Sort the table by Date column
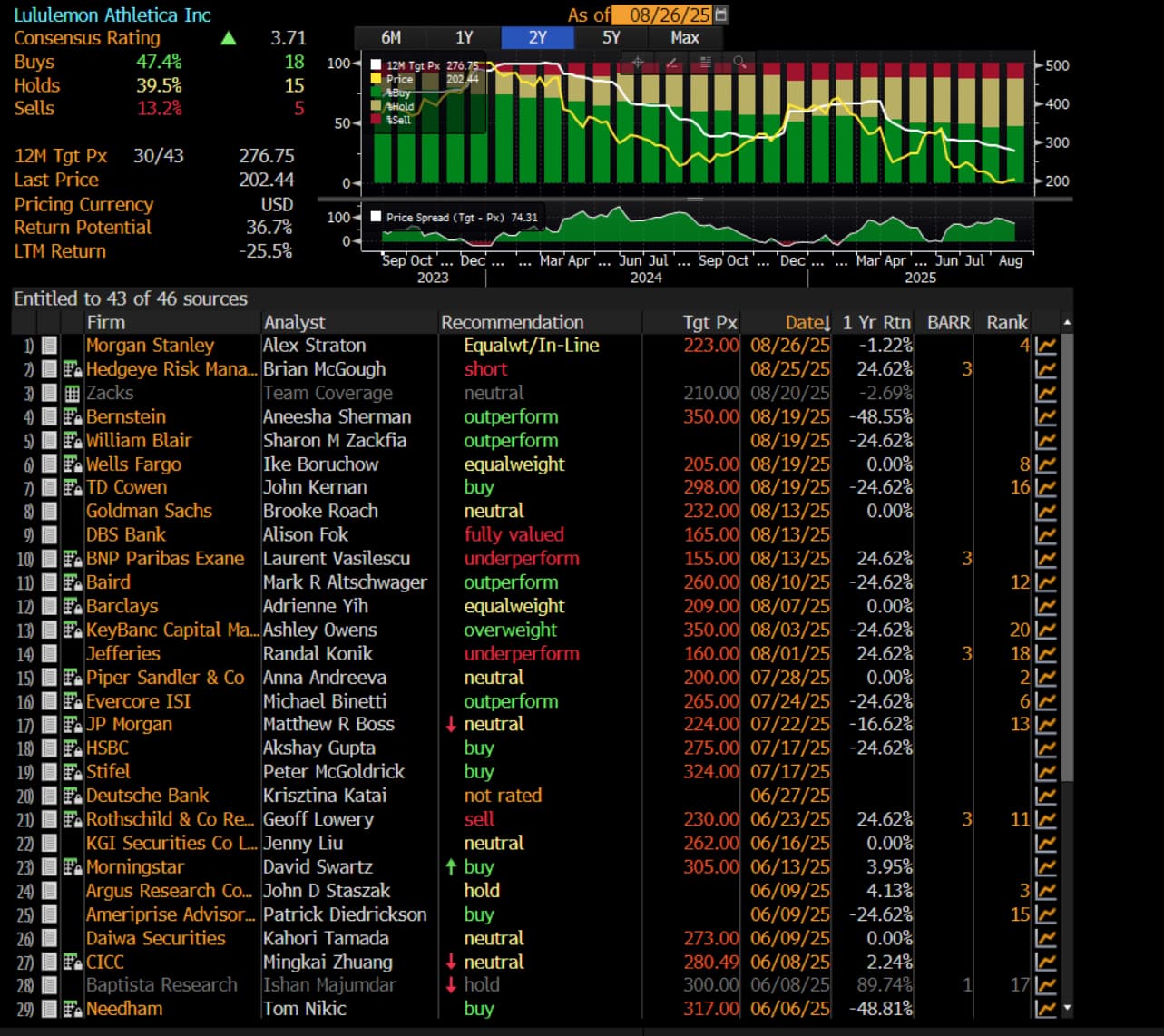 point(806,322)
